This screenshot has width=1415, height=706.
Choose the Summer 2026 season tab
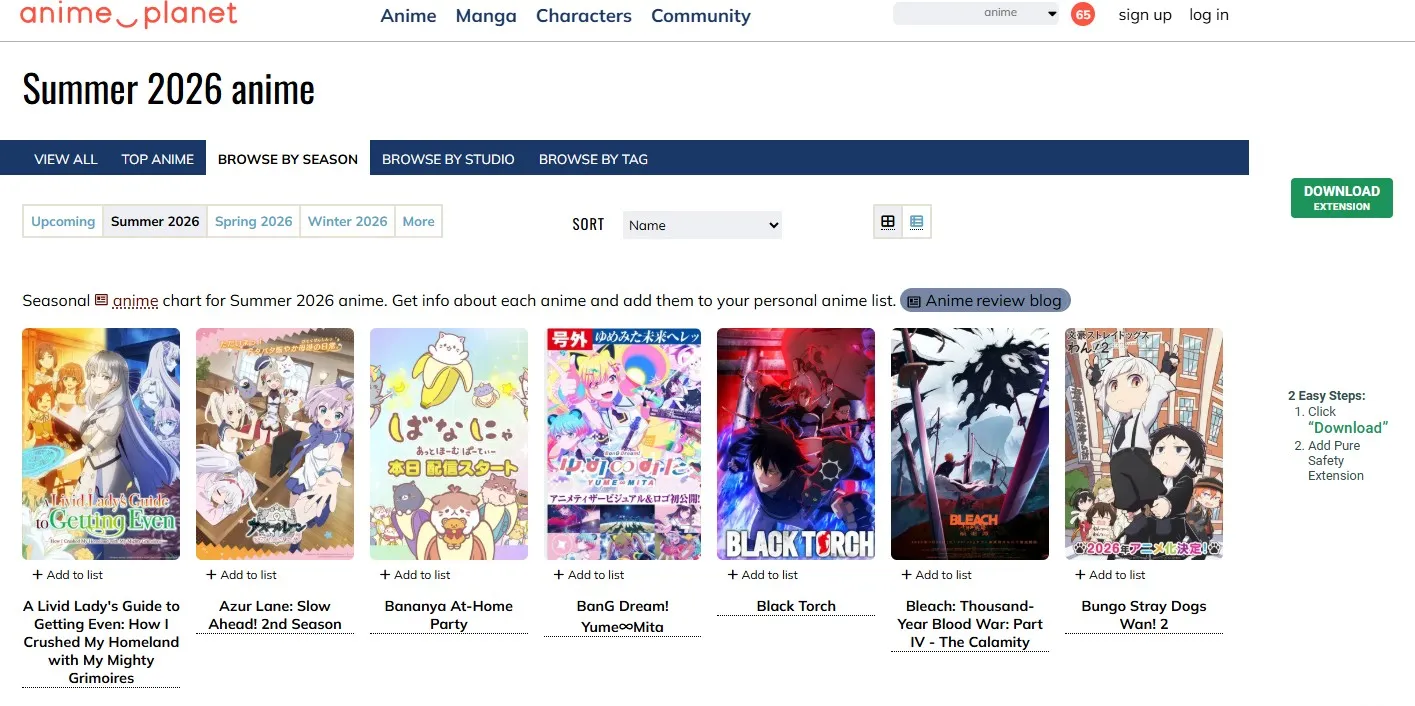click(x=155, y=221)
